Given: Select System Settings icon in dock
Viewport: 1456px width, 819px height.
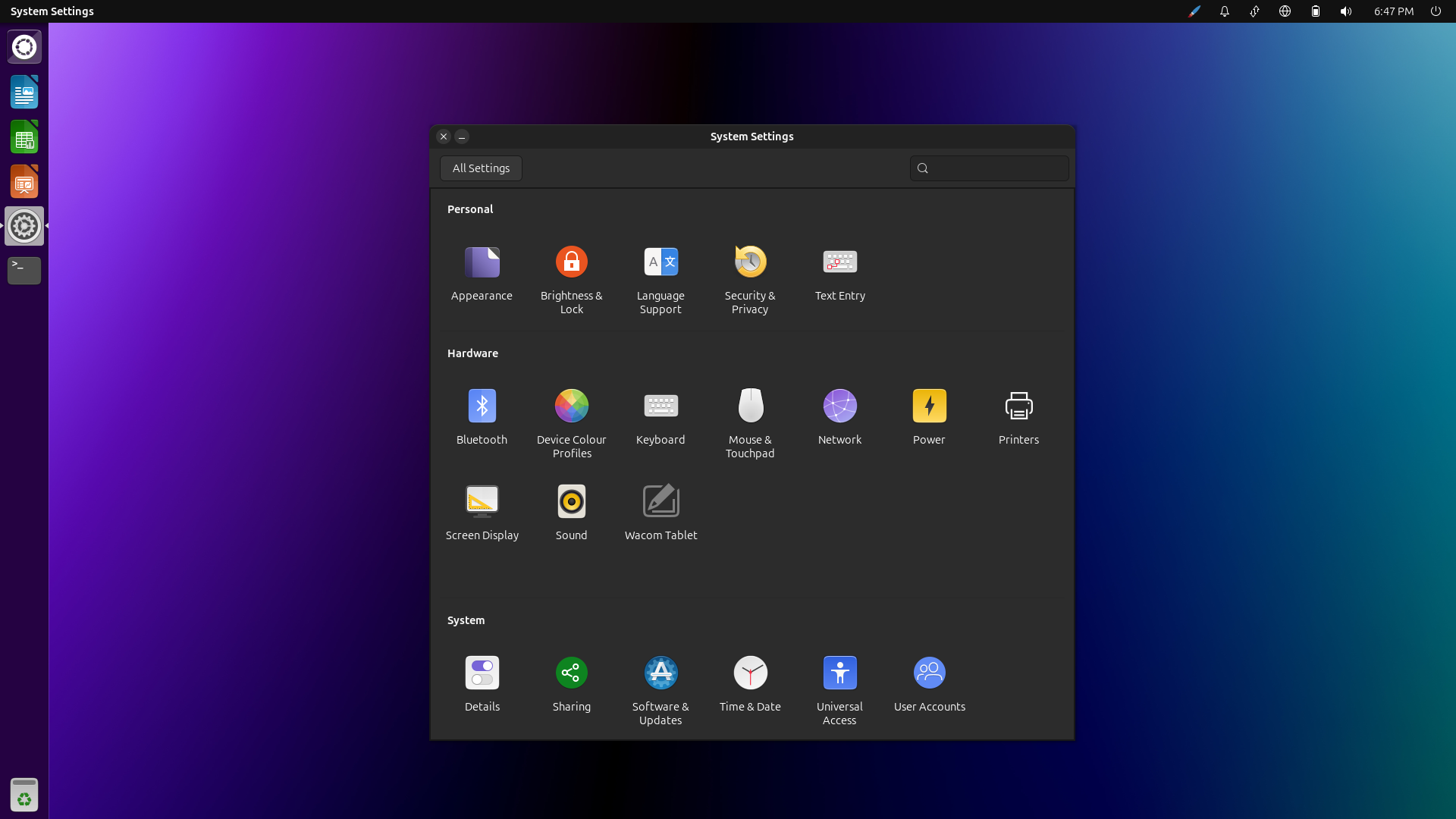Looking at the screenshot, I should click(24, 226).
